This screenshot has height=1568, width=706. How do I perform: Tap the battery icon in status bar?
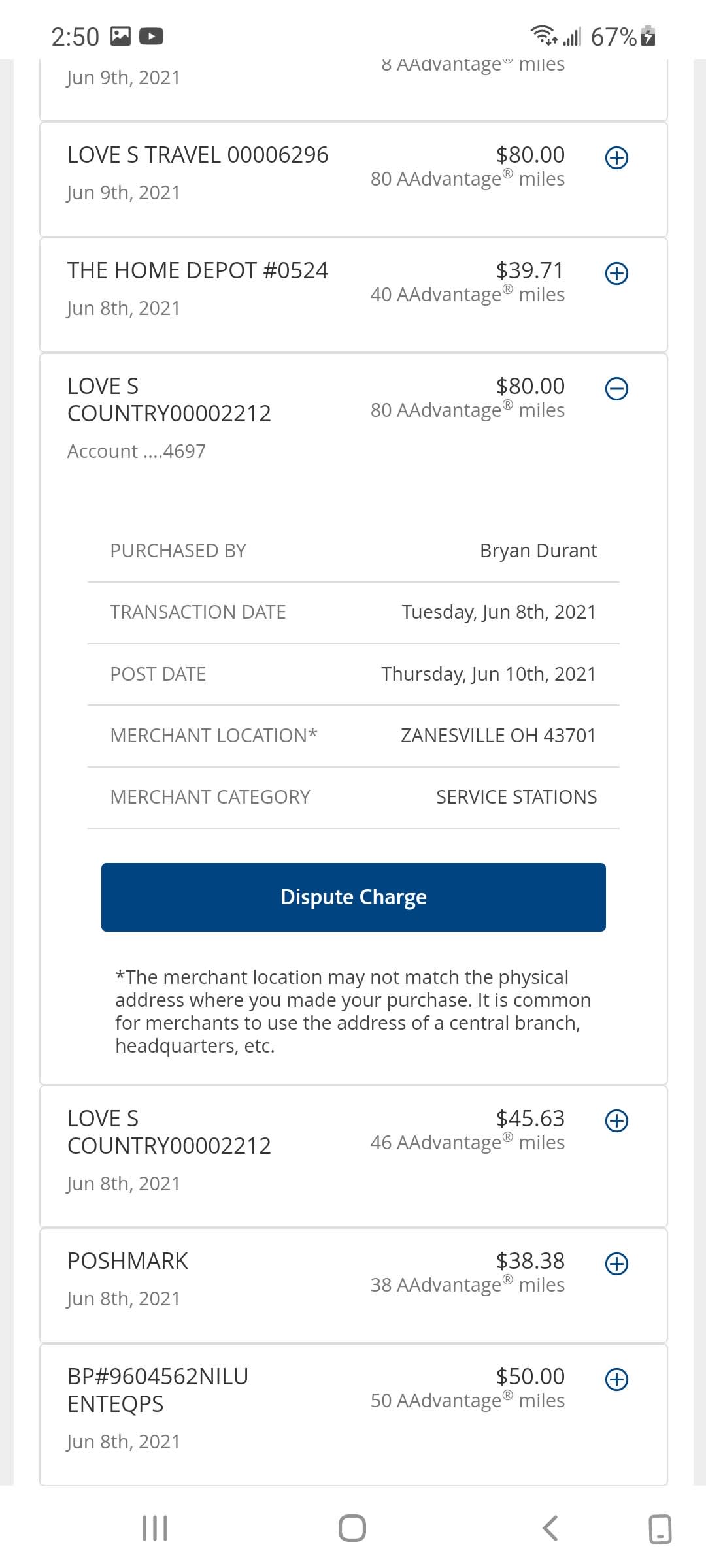[x=648, y=36]
